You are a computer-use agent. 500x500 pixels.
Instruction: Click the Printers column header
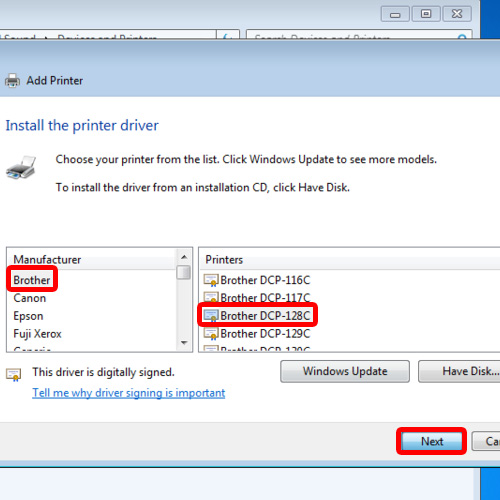[x=350, y=260]
